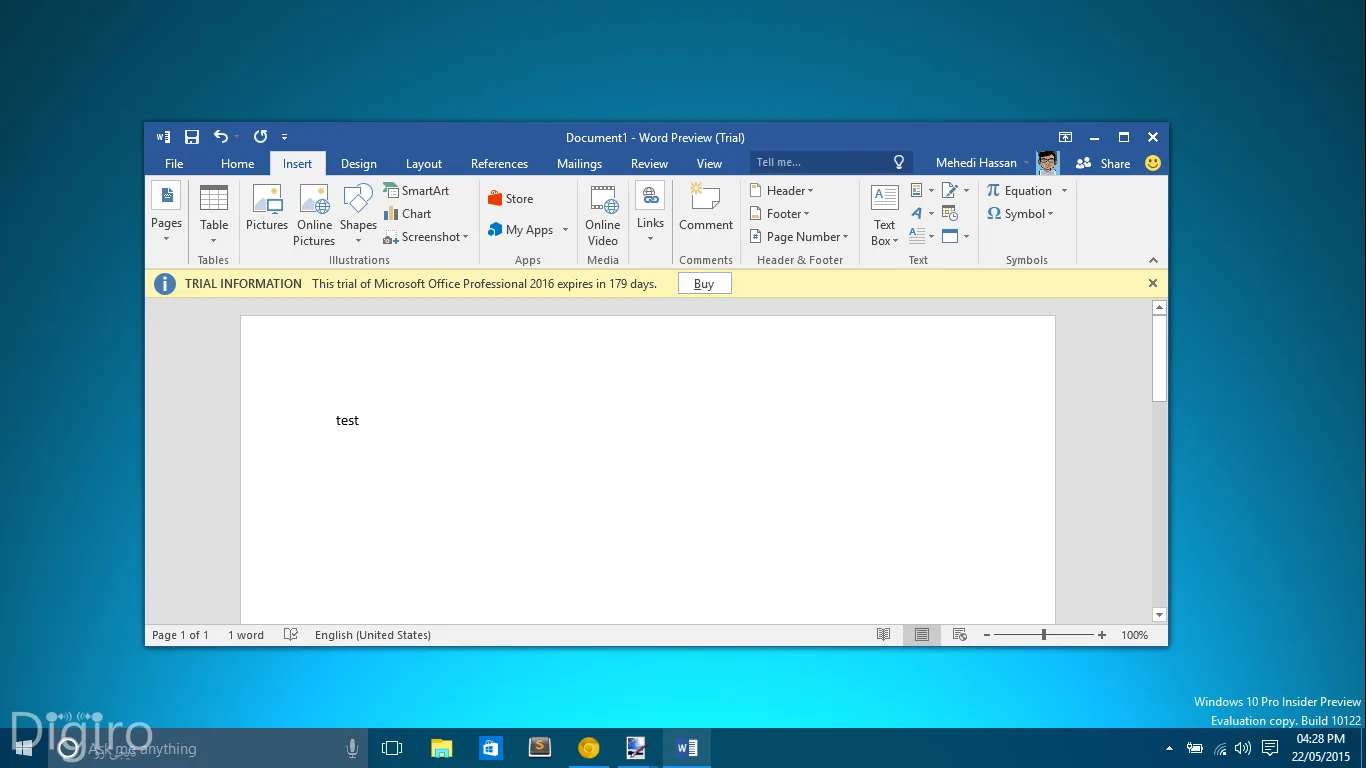The image size is (1366, 768).
Task: Open the References tab
Action: tap(499, 163)
